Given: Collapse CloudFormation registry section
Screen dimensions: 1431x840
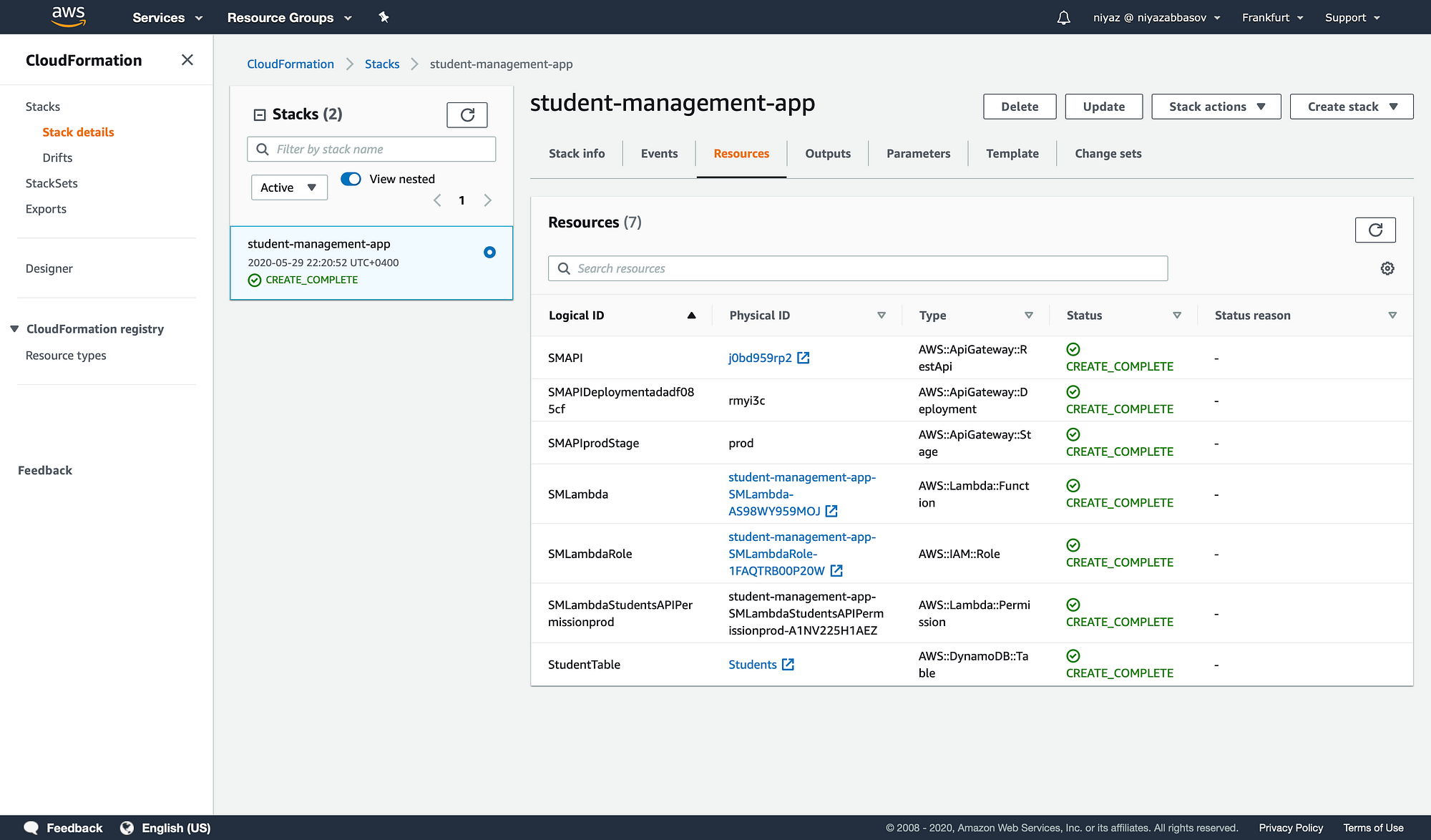Looking at the screenshot, I should (x=14, y=329).
